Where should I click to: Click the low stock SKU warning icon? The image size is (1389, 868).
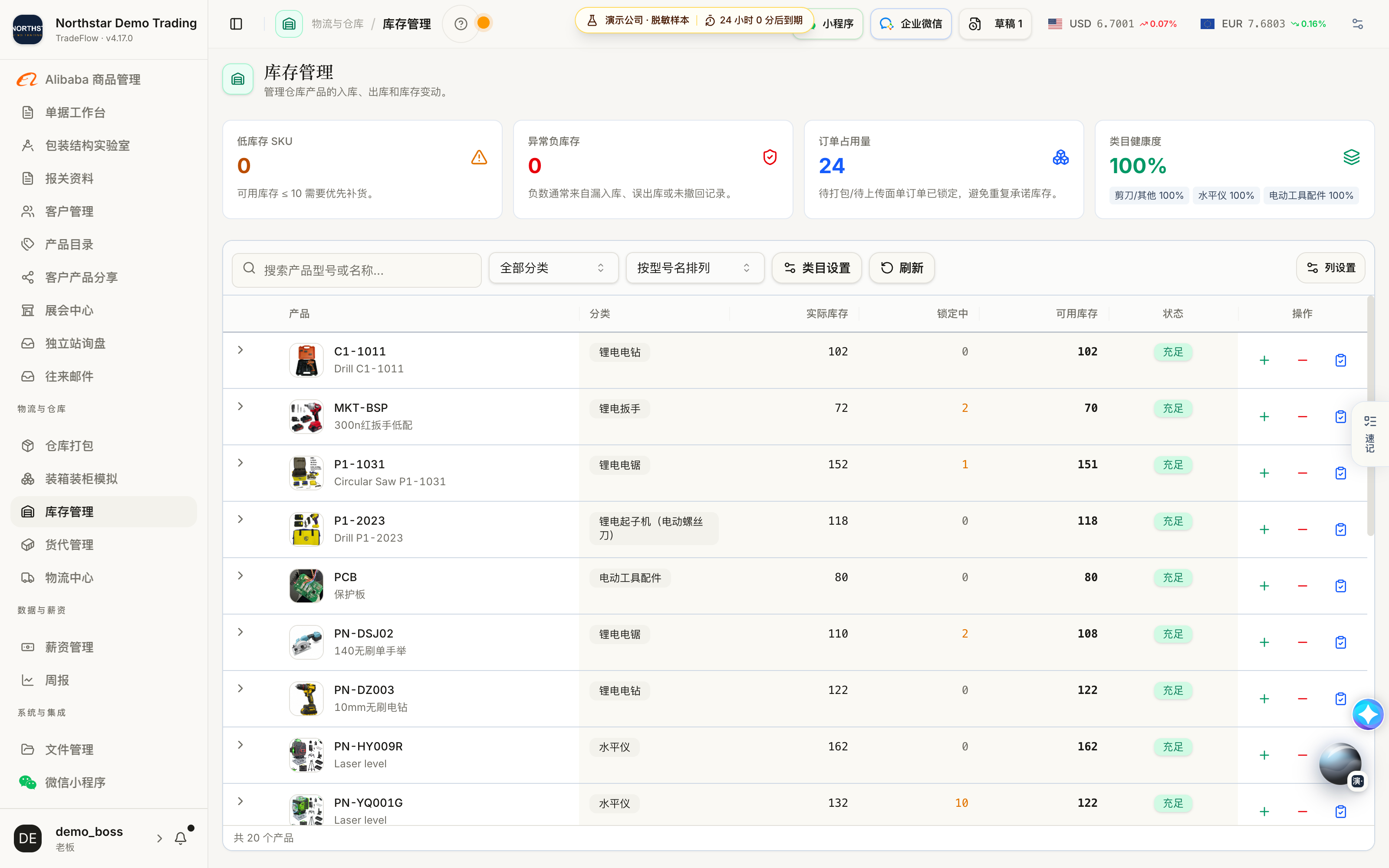[x=479, y=157]
